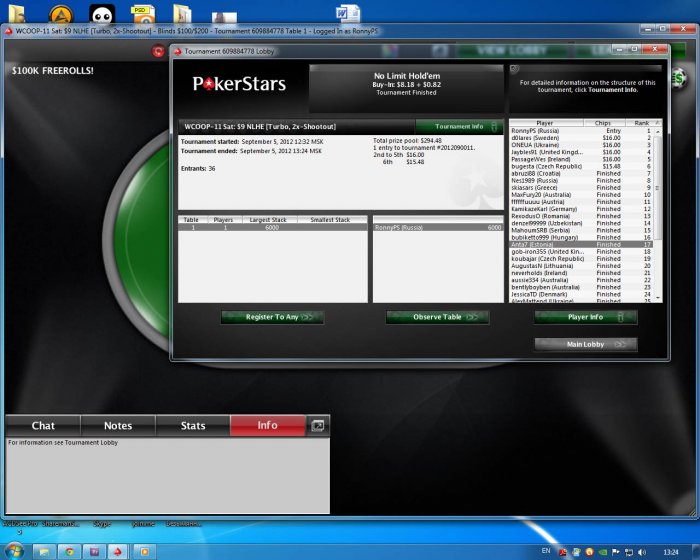
Task: Click the volume speaker tray icon
Action: click(x=642, y=552)
